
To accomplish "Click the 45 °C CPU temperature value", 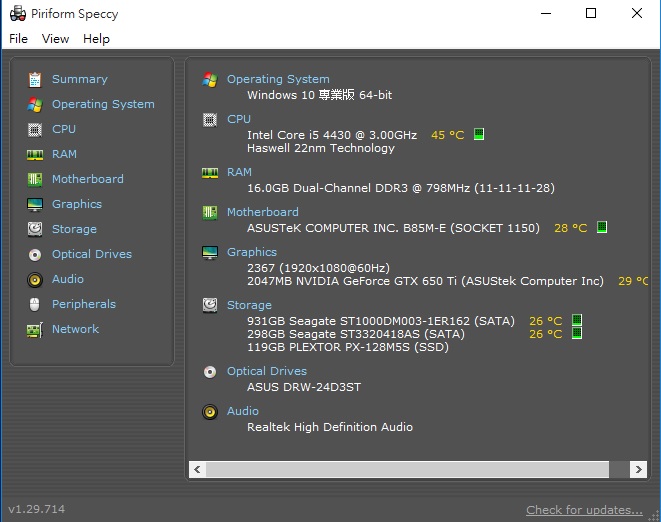I will coord(448,135).
